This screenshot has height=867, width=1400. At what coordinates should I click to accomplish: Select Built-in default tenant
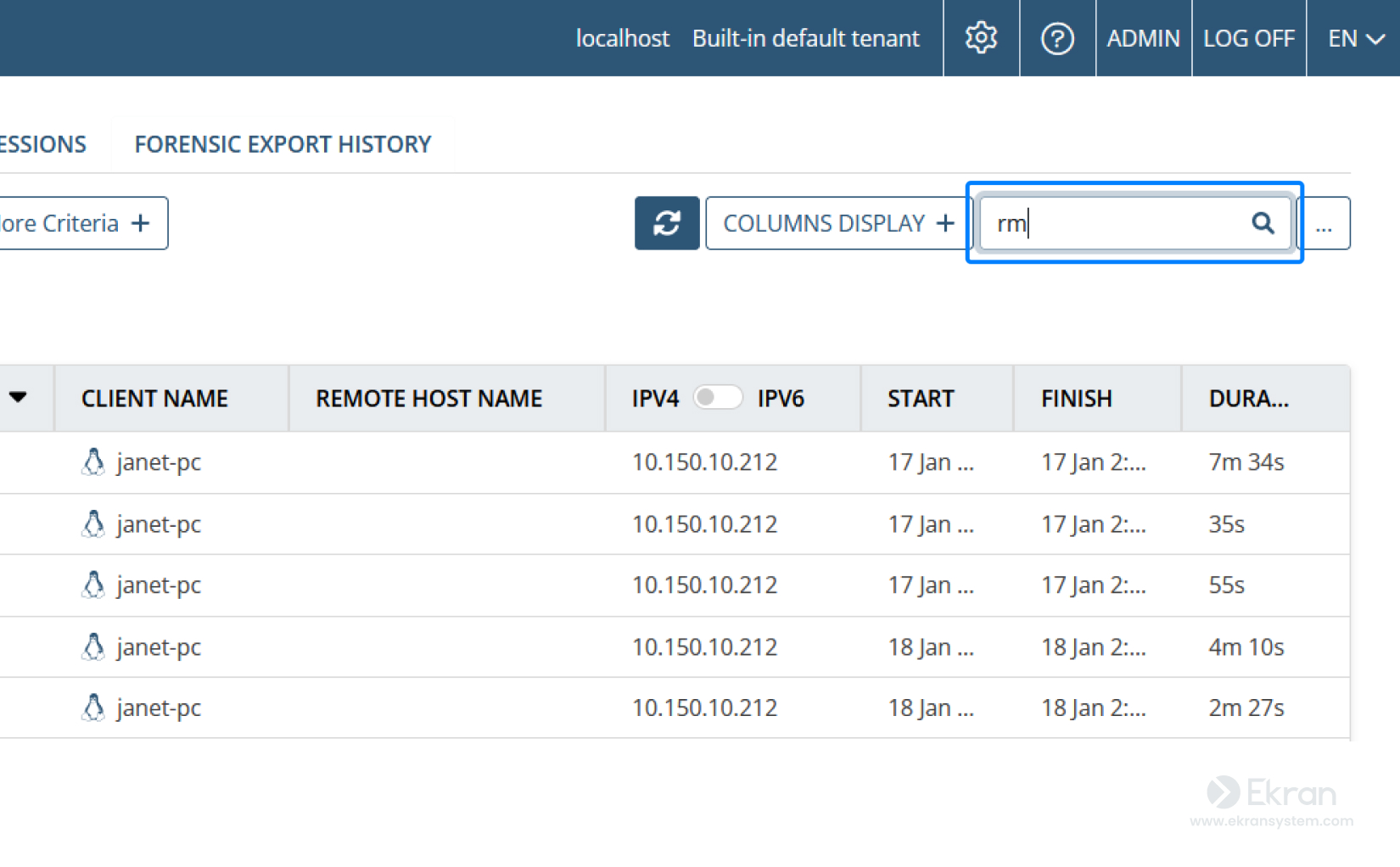click(x=805, y=38)
